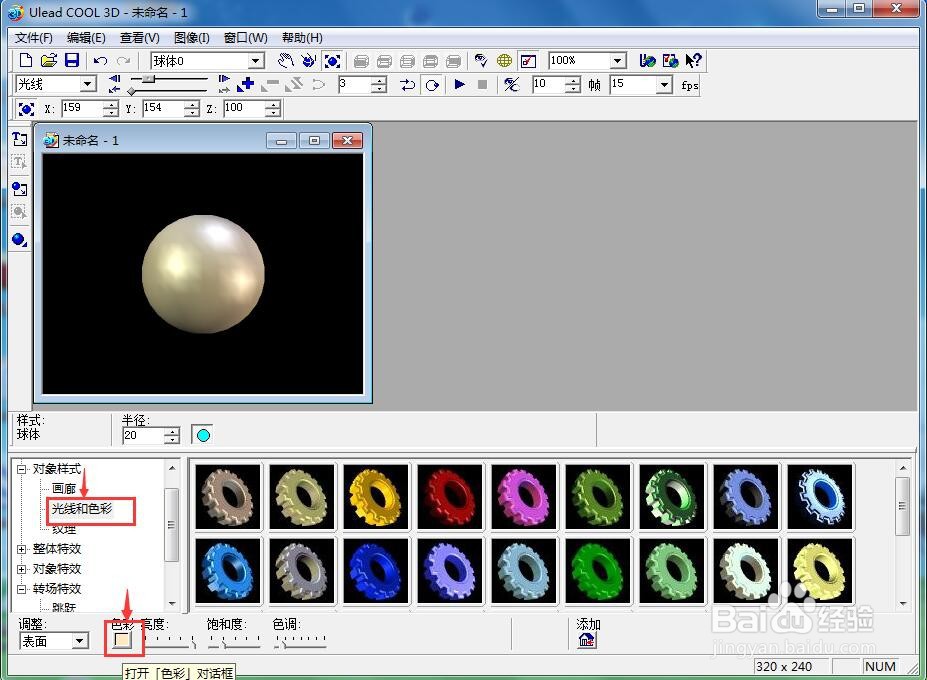Stop the animation playback
This screenshot has height=680, width=927.
pos(482,85)
